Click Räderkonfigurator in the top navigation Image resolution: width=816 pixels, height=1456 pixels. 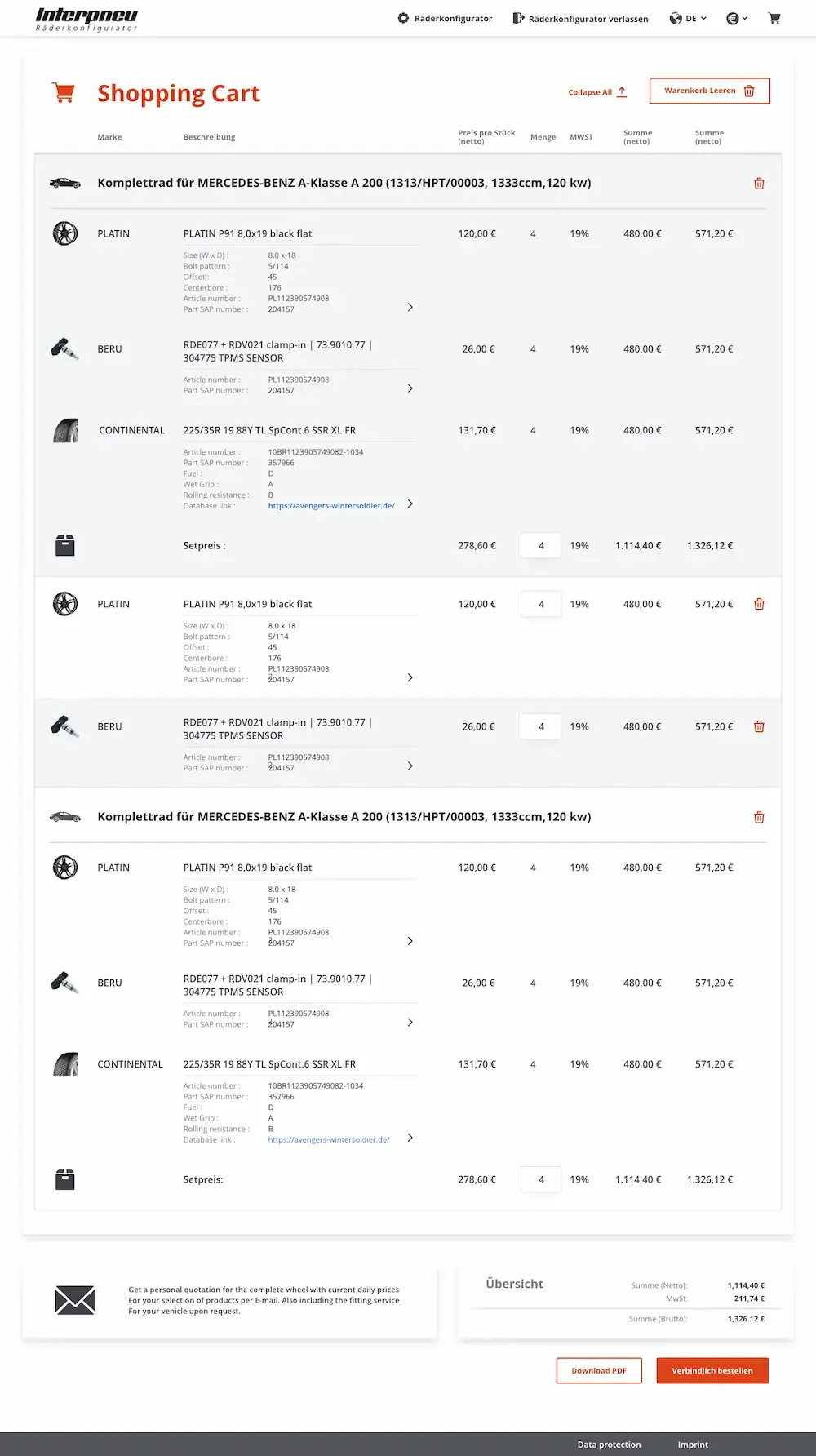click(453, 19)
